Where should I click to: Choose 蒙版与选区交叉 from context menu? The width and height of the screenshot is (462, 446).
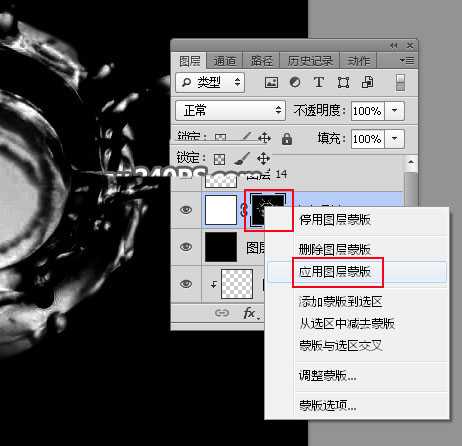(x=357, y=346)
